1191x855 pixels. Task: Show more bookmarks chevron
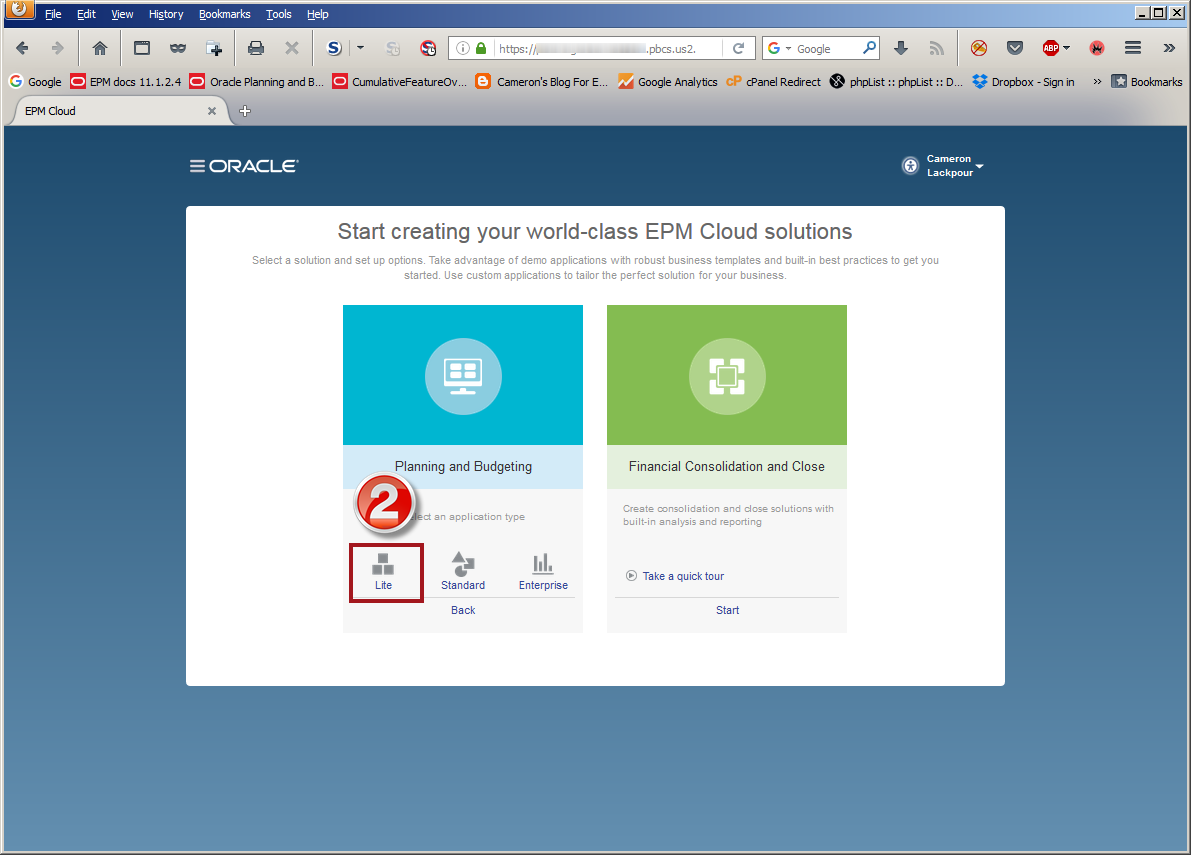tap(1097, 81)
